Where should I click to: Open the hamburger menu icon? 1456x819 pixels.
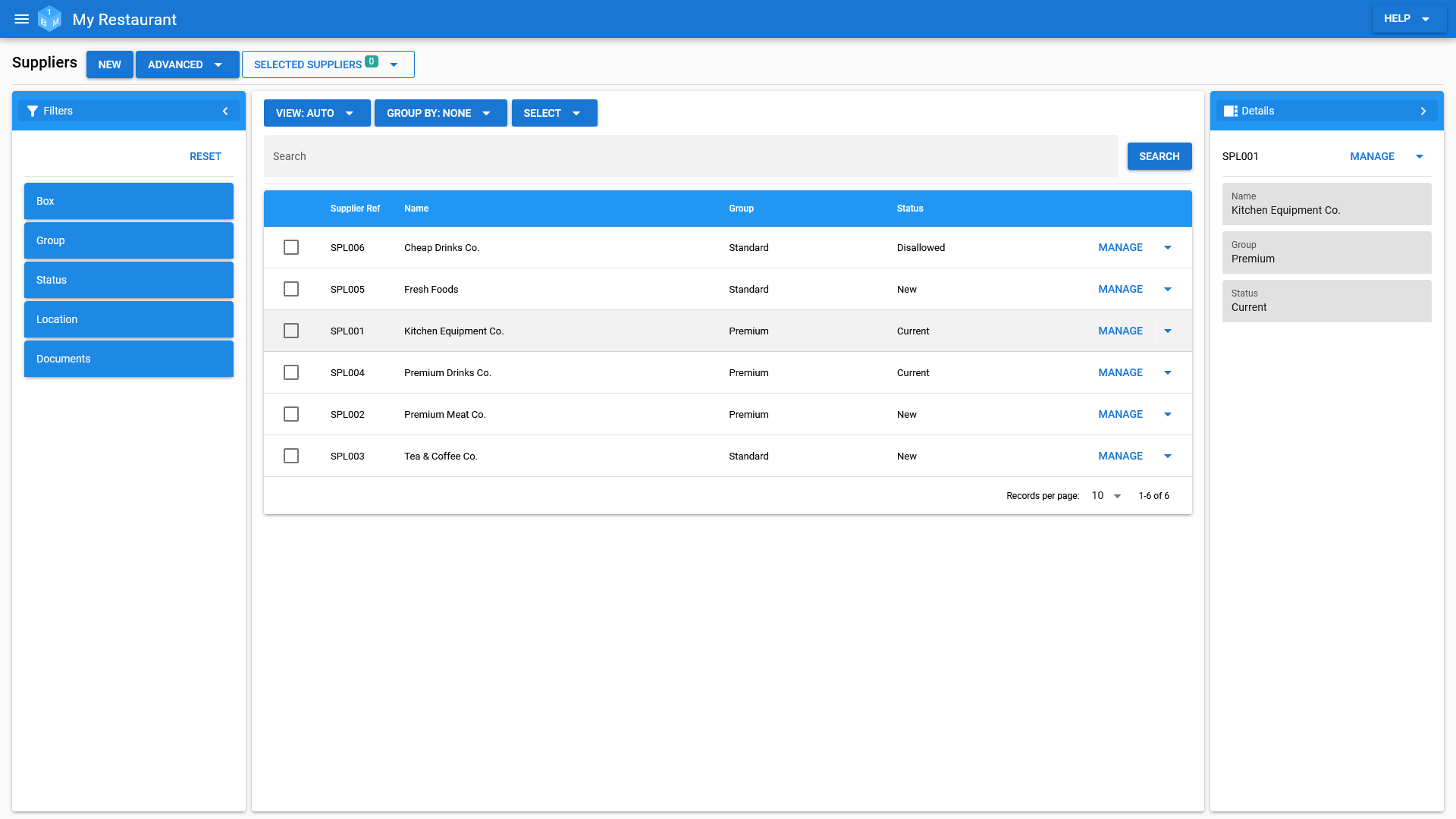coord(22,18)
